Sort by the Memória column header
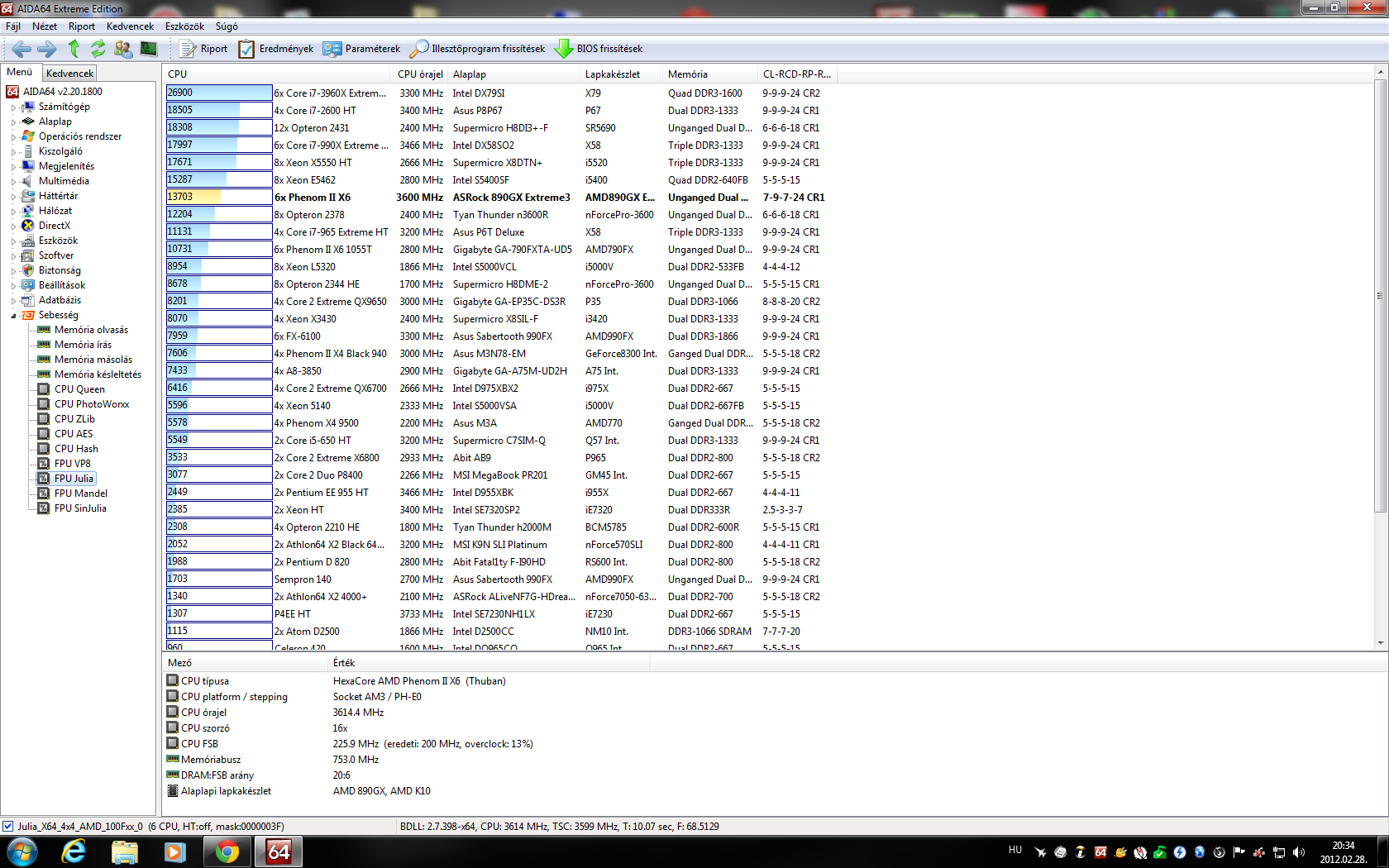Screen dimensions: 1389x868 [710, 74]
